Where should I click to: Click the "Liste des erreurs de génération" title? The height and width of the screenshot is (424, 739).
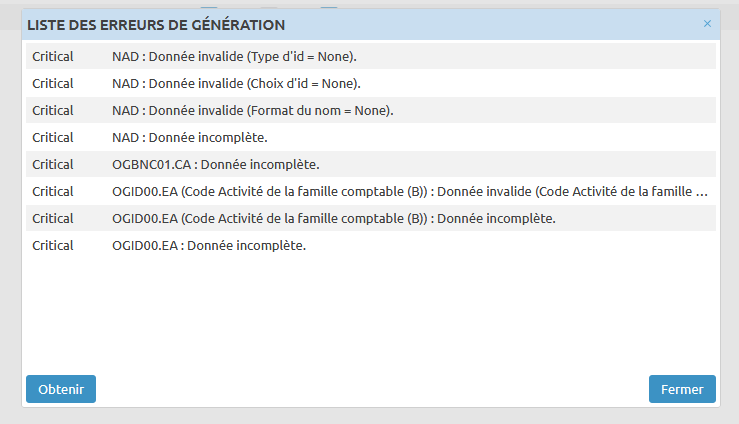pyautogui.click(x=156, y=24)
